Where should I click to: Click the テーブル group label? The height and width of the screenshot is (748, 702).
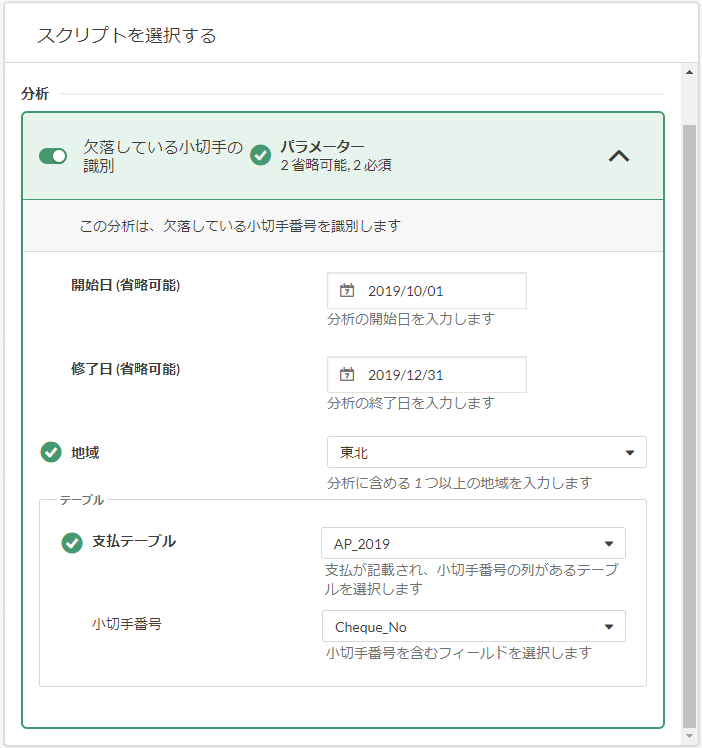pos(82,499)
